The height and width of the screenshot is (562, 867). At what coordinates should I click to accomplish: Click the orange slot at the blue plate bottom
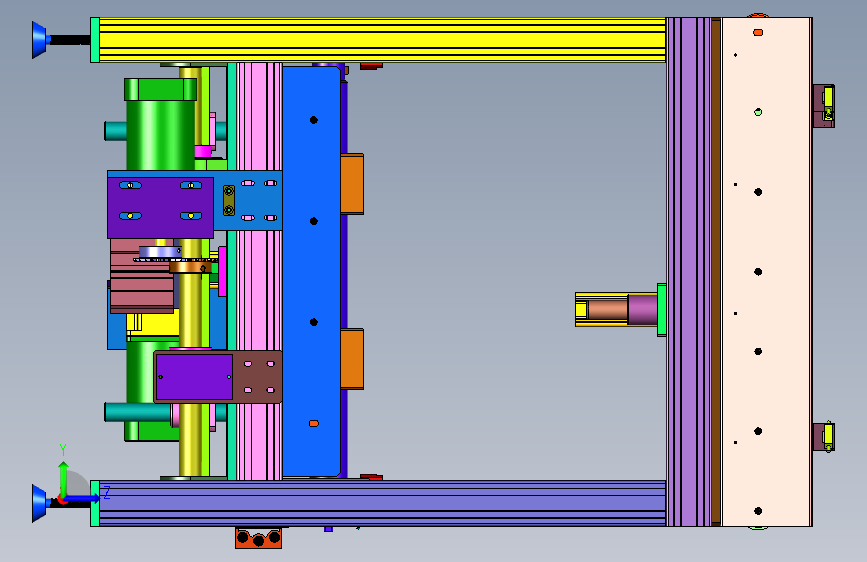coord(314,424)
